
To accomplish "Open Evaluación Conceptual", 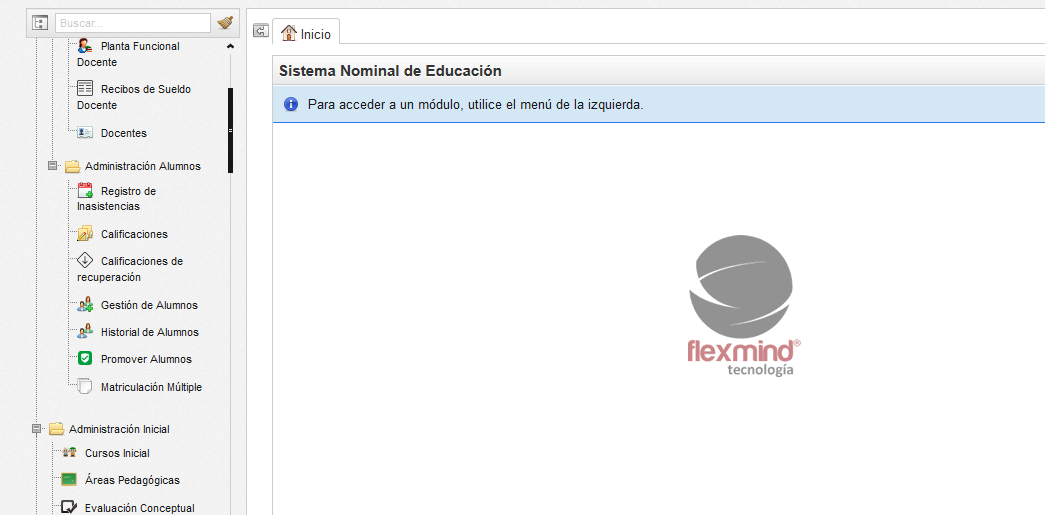I will pyautogui.click(x=139, y=508).
